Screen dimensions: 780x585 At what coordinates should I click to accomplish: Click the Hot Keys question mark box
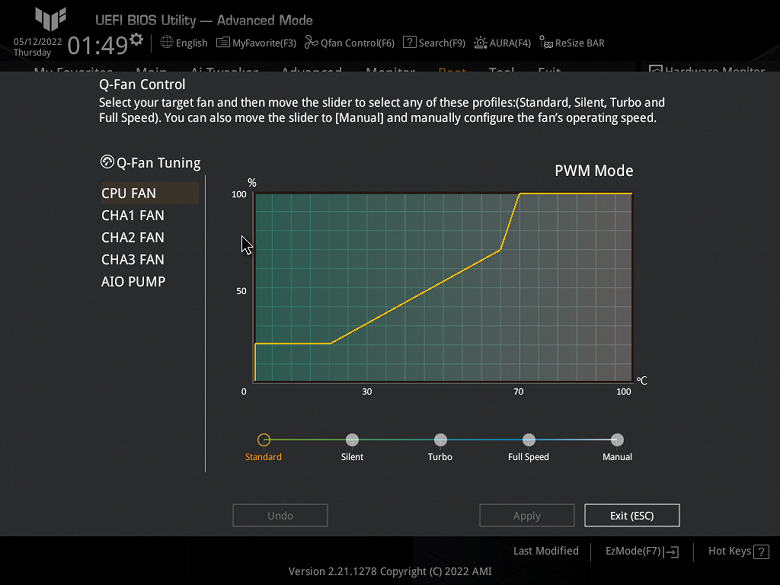click(x=761, y=552)
